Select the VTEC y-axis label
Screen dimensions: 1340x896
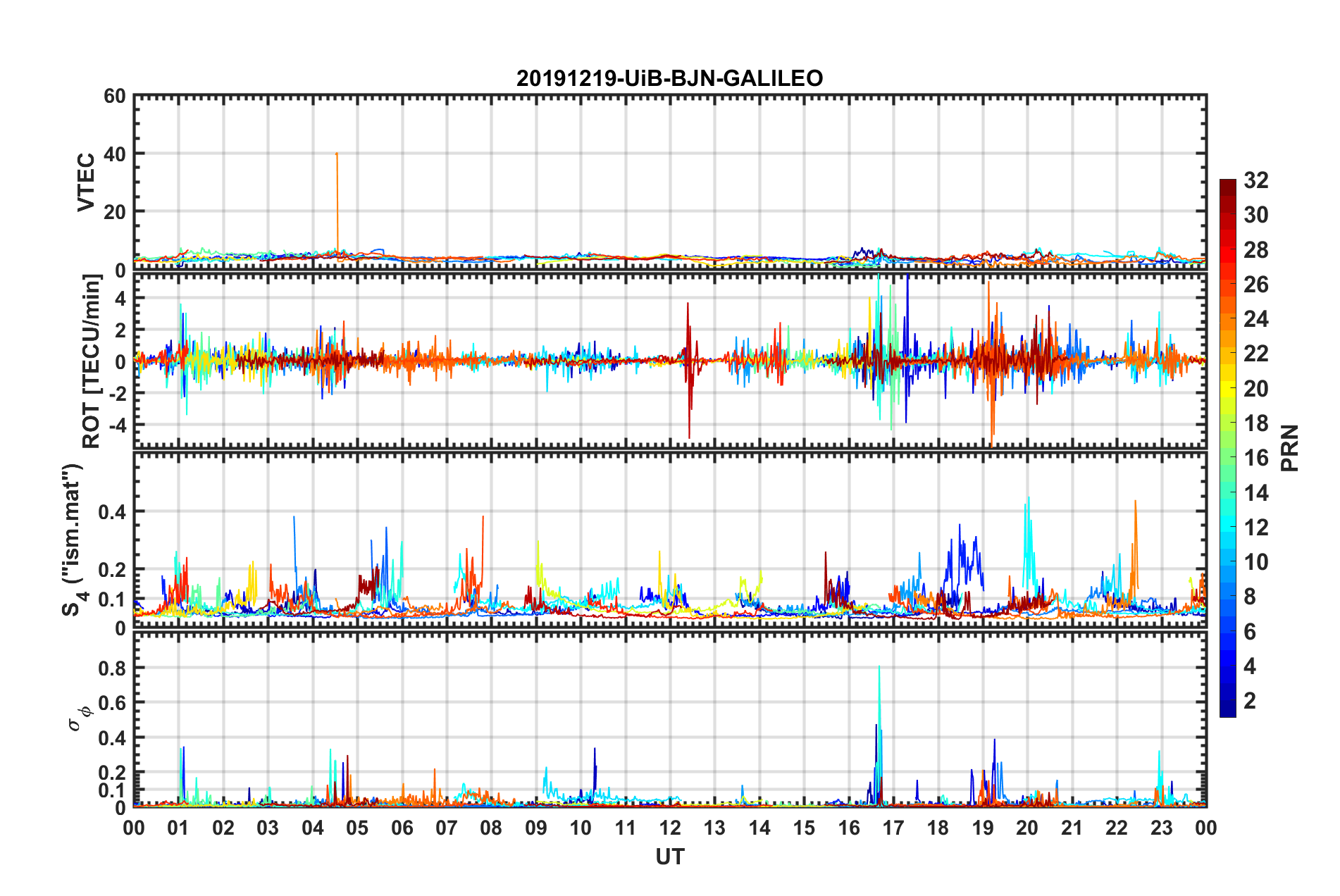[x=85, y=182]
